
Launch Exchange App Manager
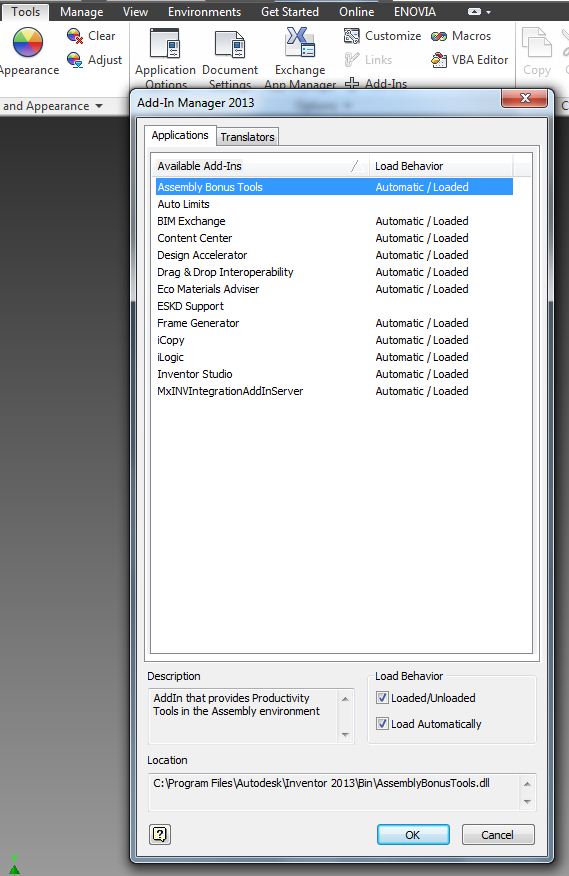point(300,58)
